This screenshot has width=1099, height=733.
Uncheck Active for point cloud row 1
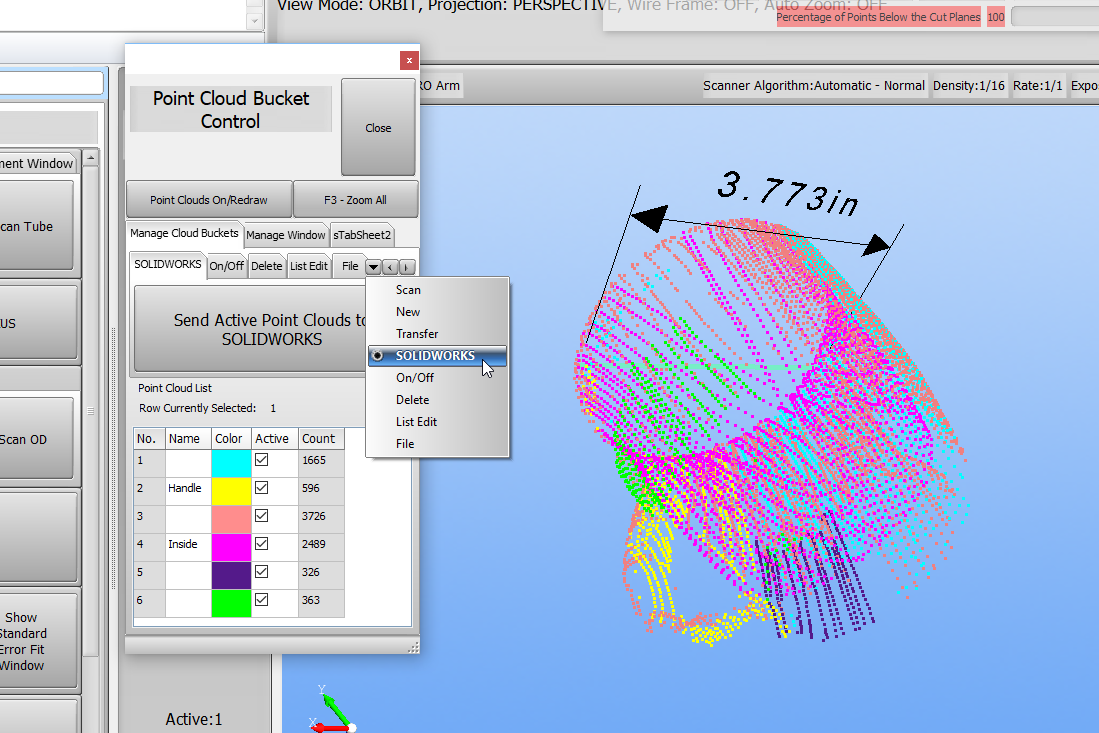262,461
